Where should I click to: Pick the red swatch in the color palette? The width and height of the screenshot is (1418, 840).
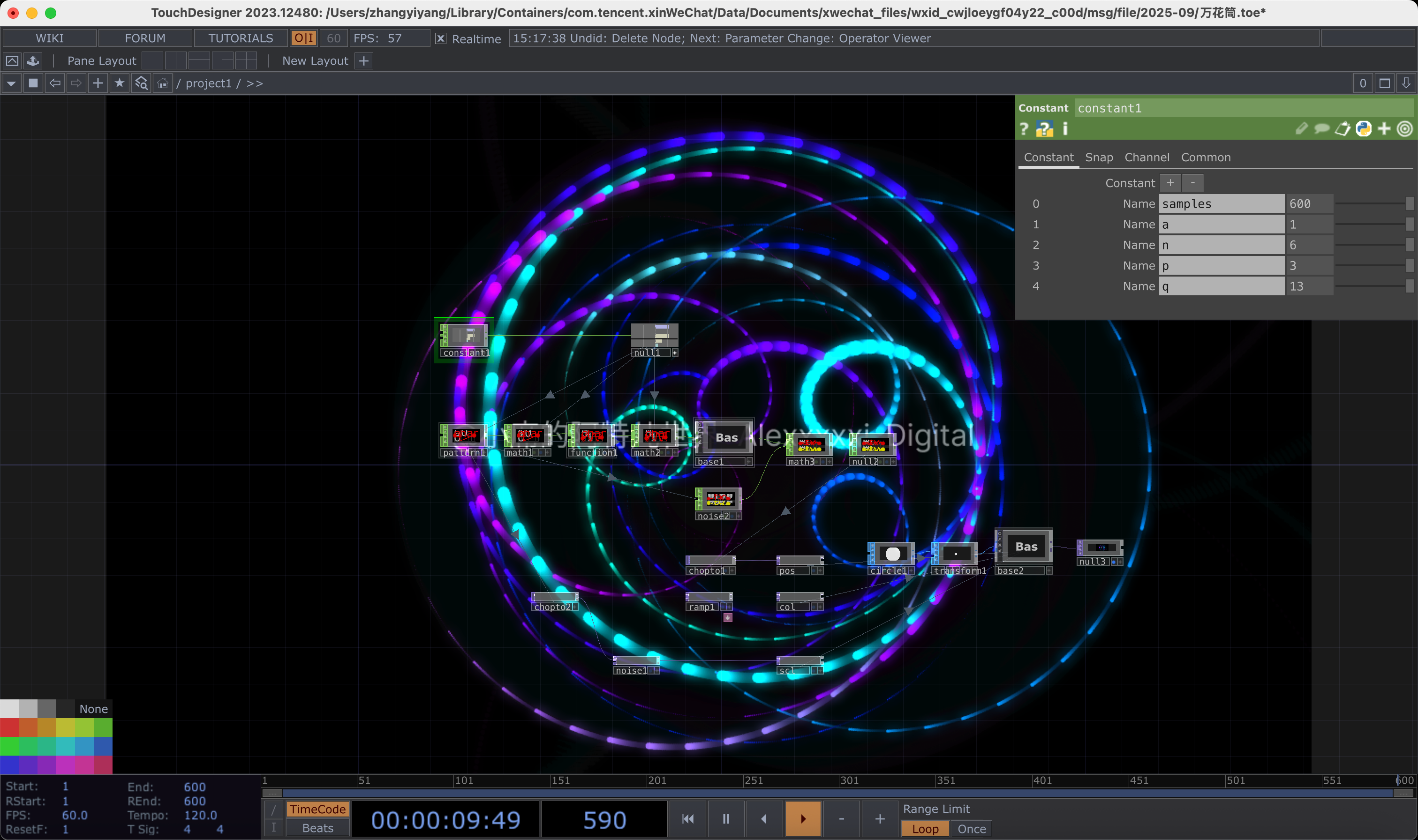tap(9, 728)
